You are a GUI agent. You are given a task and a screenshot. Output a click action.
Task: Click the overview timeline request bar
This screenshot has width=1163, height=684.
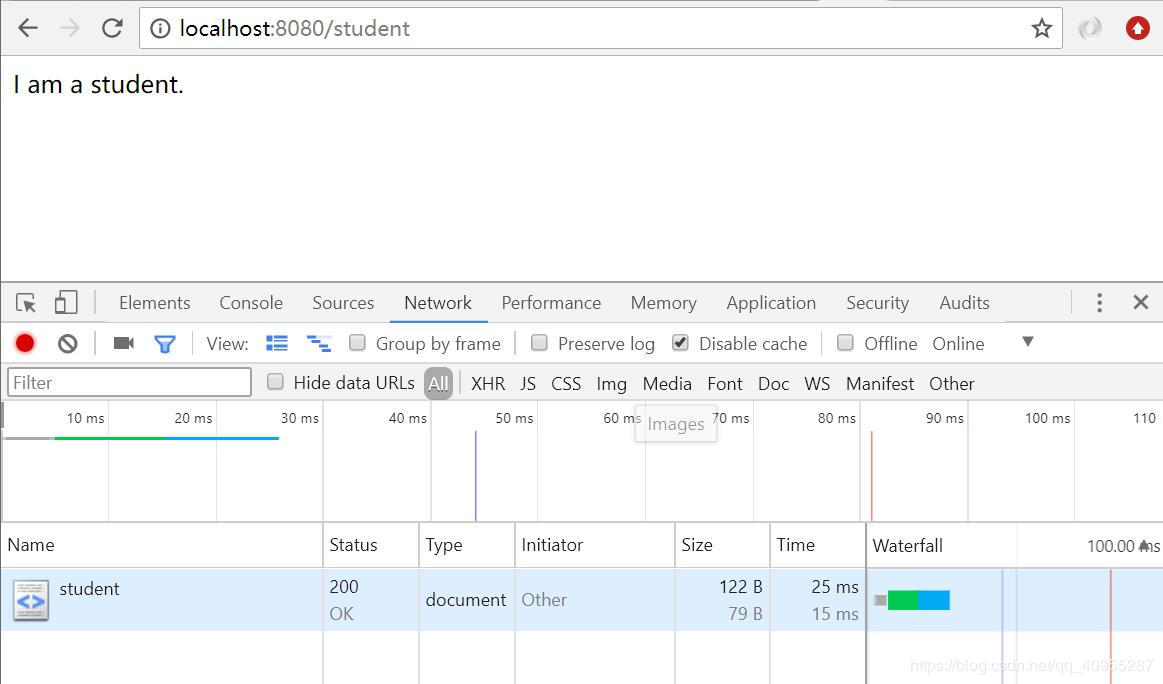(141, 438)
